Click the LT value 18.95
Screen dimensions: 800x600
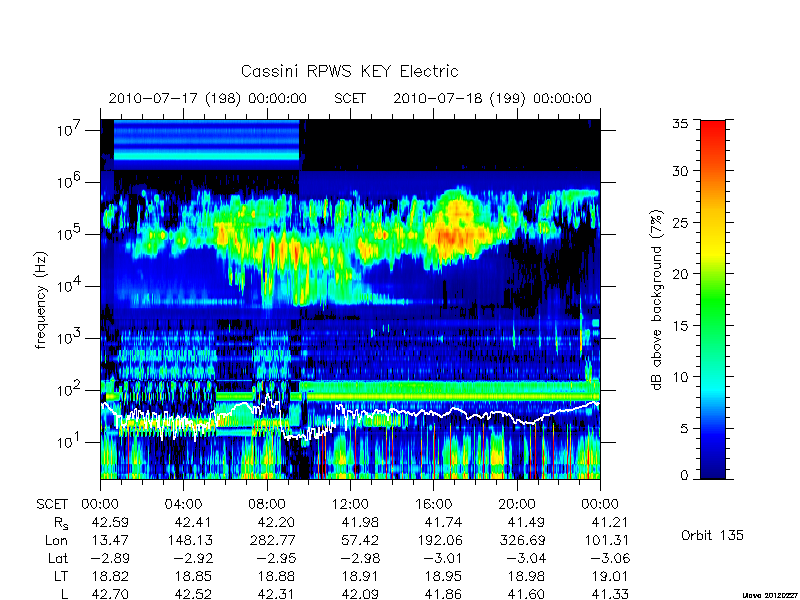(443, 577)
